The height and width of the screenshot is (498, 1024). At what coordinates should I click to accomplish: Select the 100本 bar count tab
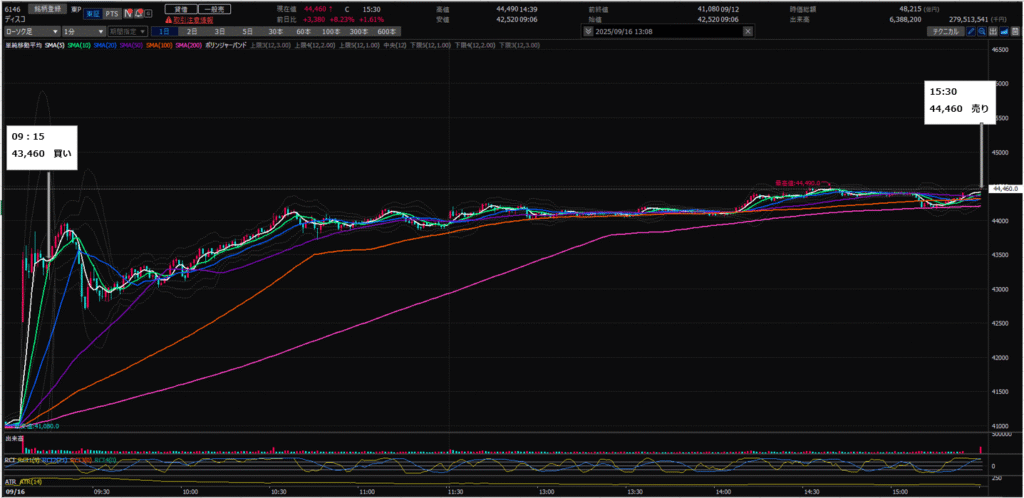pyautogui.click(x=331, y=31)
